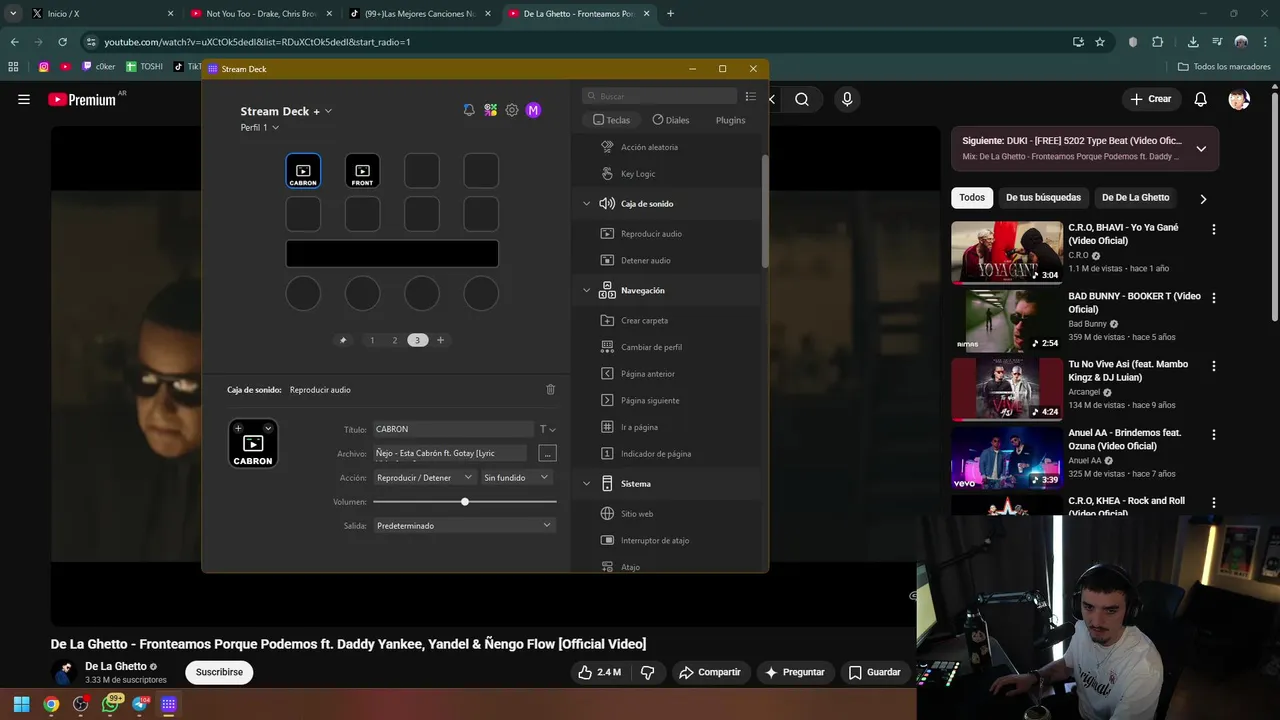Open the Predeterminado output dropdown
This screenshot has height=720, width=1280.
tap(464, 526)
